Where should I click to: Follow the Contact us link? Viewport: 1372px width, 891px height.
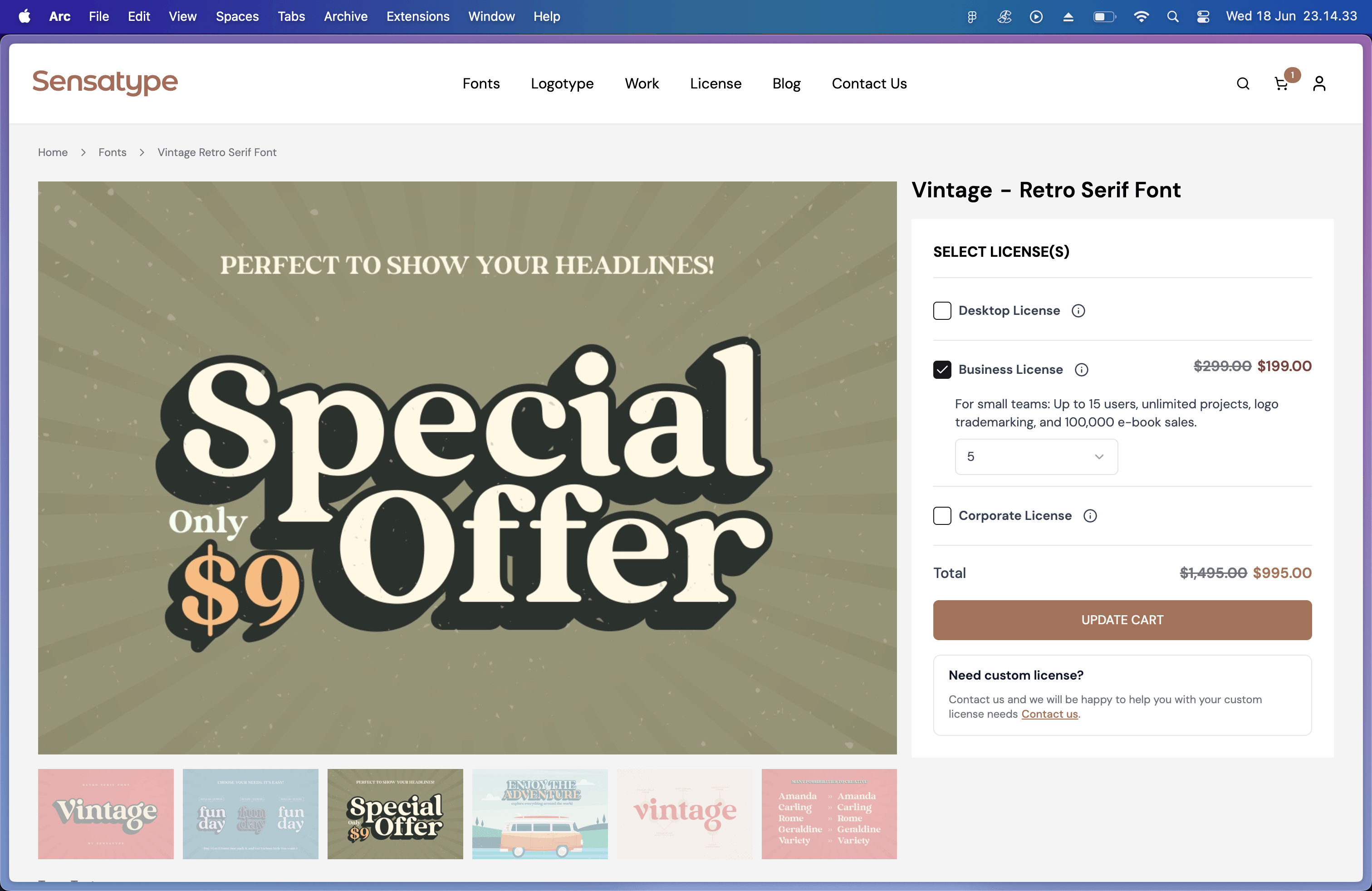pyautogui.click(x=1049, y=714)
